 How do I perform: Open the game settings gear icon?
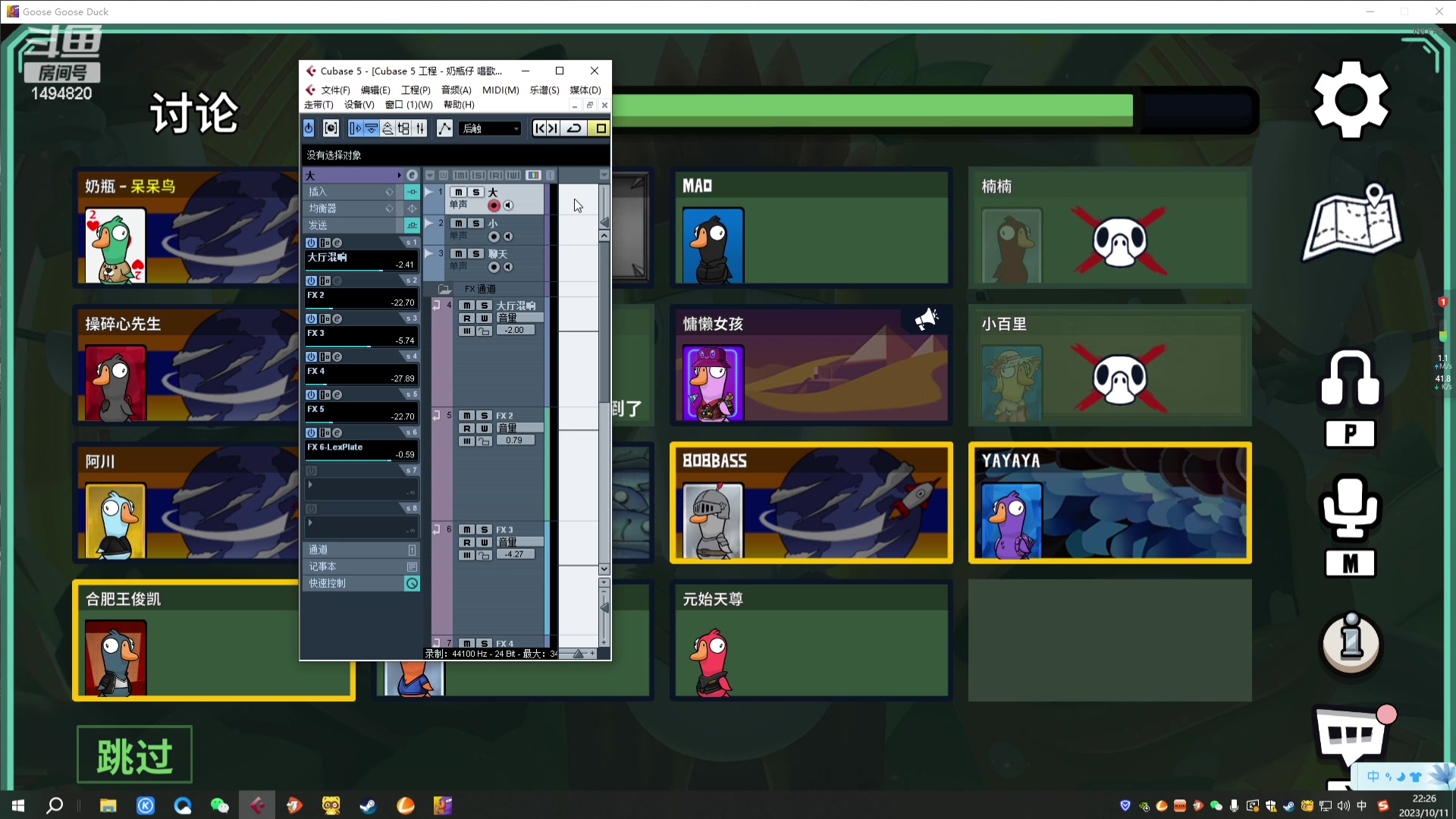tap(1351, 100)
